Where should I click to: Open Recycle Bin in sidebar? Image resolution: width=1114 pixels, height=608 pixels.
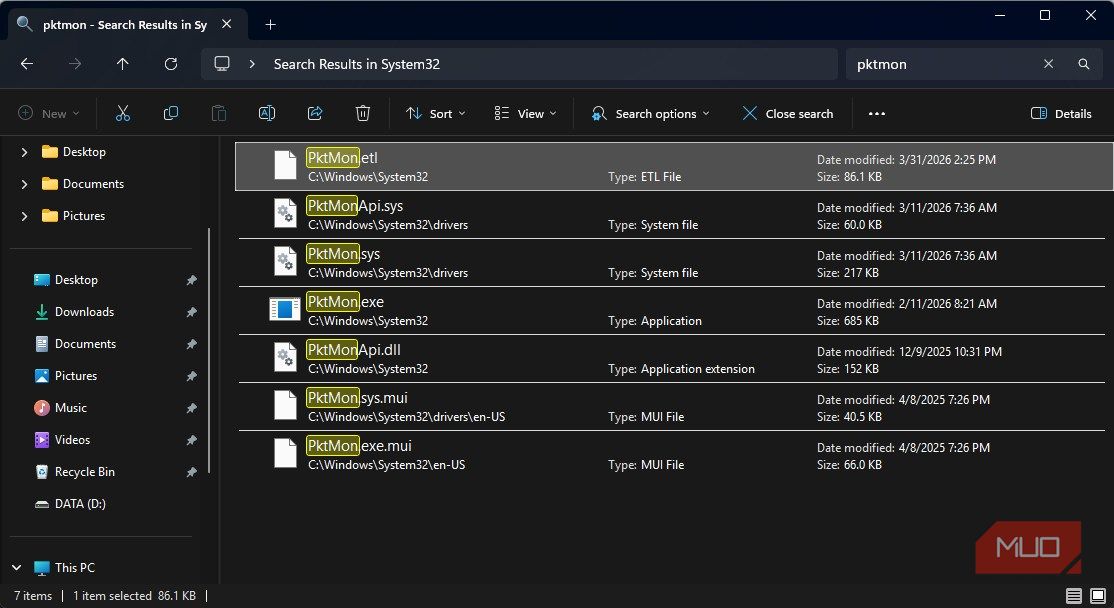pos(85,472)
